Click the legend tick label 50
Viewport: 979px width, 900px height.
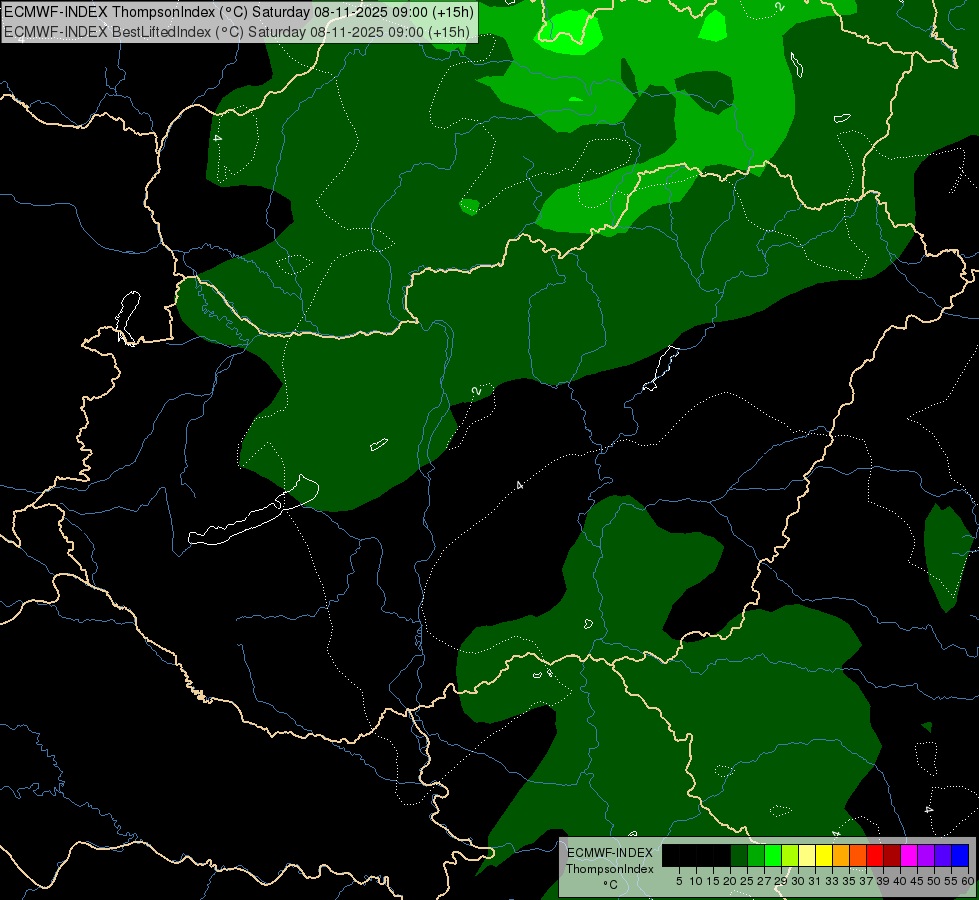[x=933, y=881]
